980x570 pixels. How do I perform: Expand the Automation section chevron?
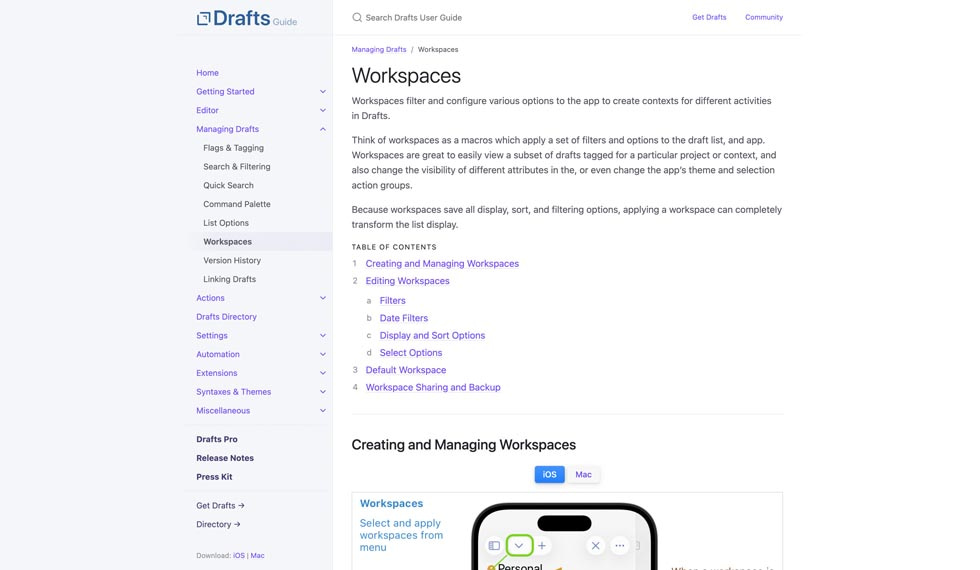pyautogui.click(x=322, y=354)
